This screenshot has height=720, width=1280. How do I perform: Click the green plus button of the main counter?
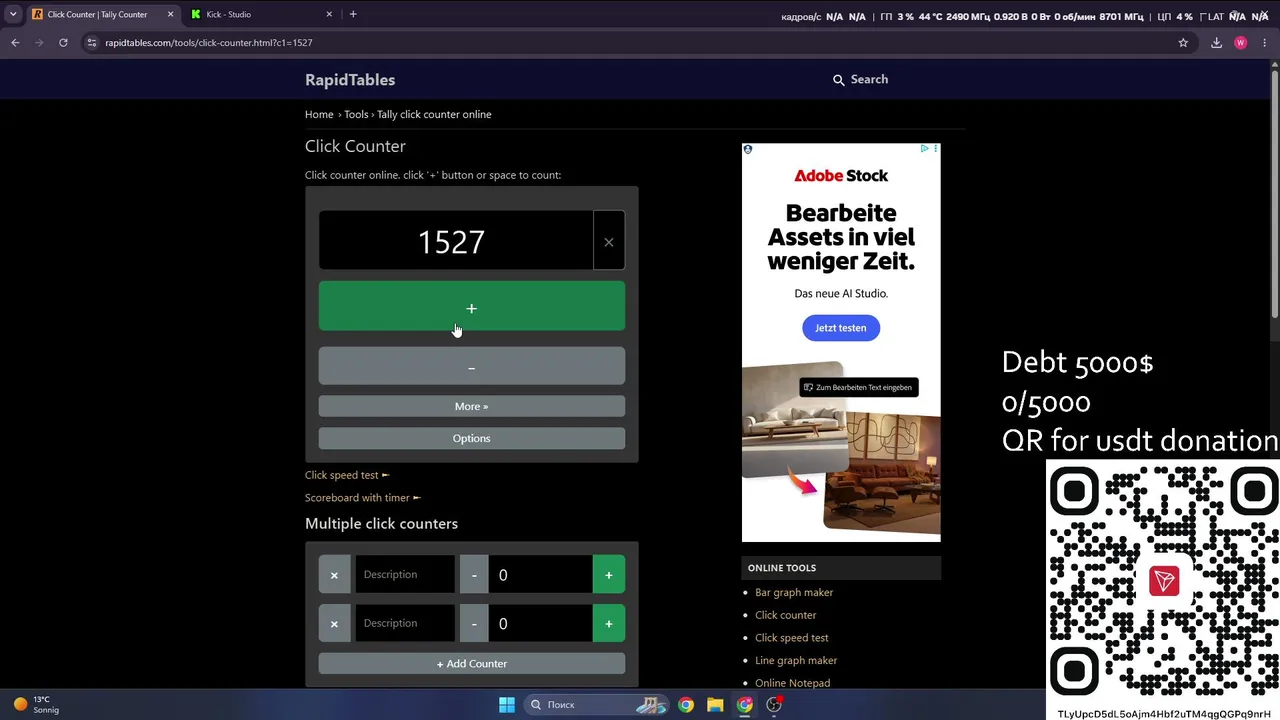tap(472, 307)
